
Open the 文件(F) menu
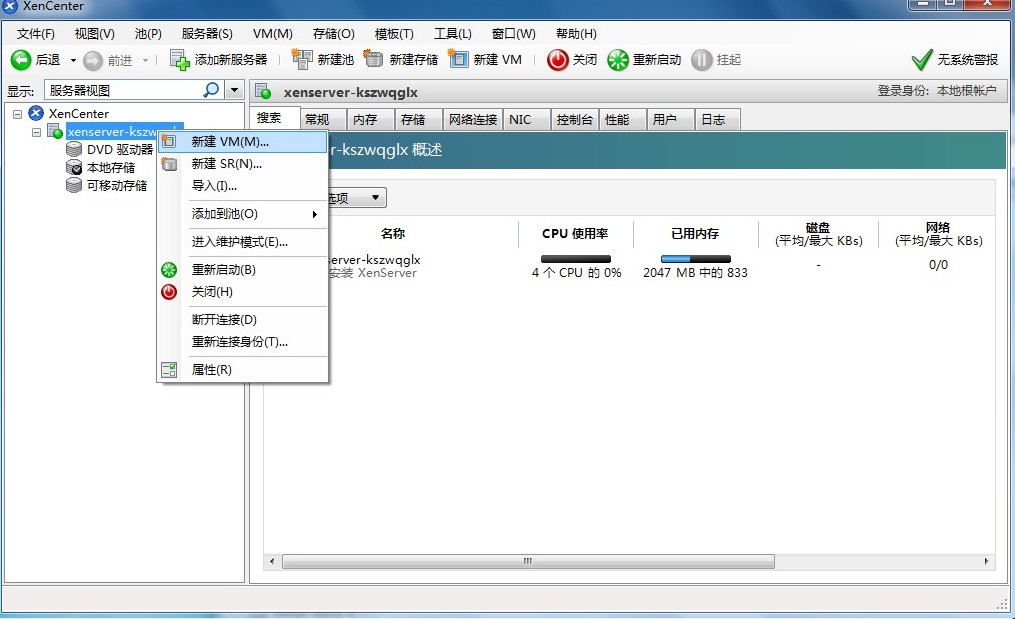pyautogui.click(x=36, y=34)
